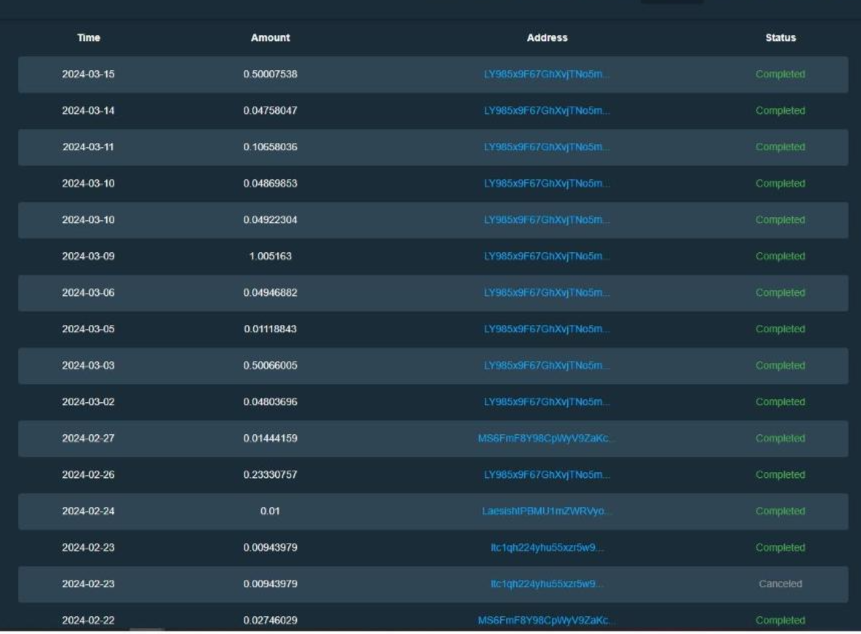Click the Canceled status label

coord(780,584)
